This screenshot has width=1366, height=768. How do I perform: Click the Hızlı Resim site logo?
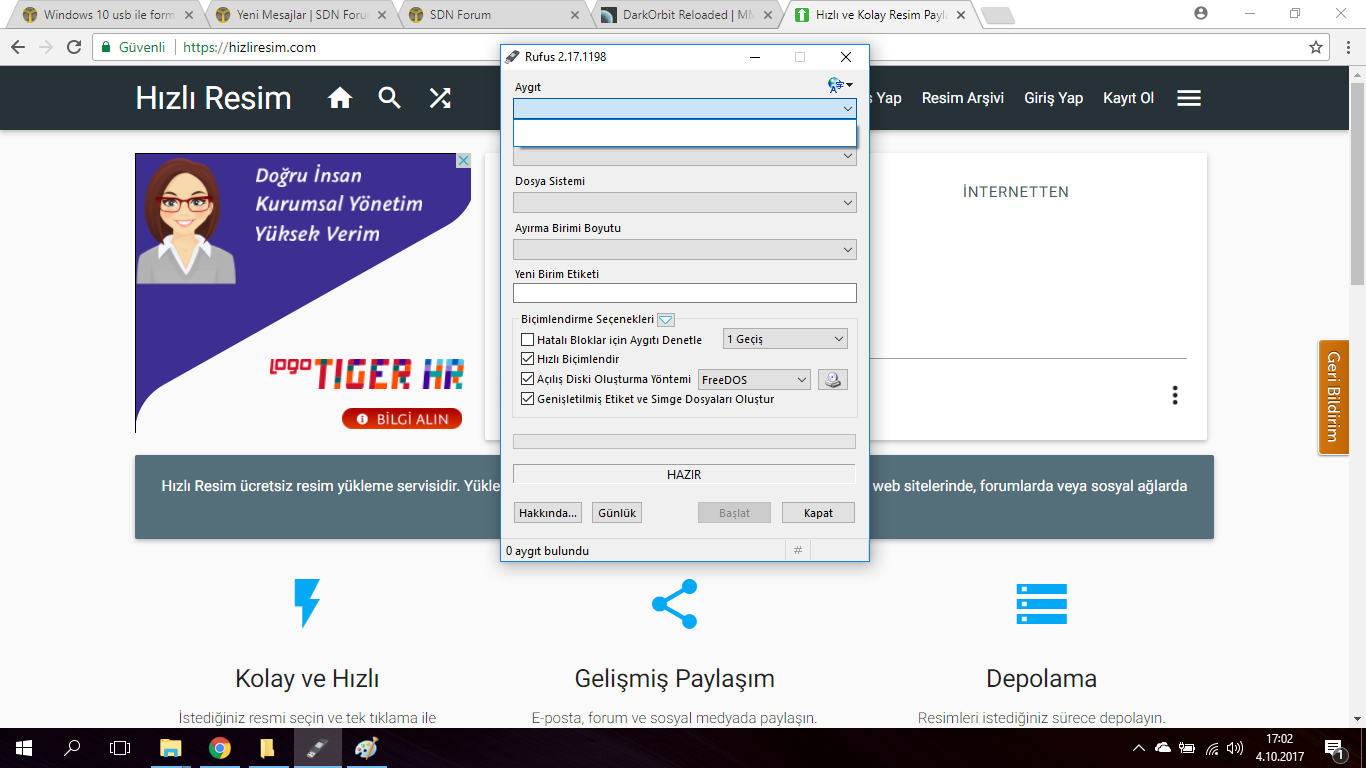214,98
